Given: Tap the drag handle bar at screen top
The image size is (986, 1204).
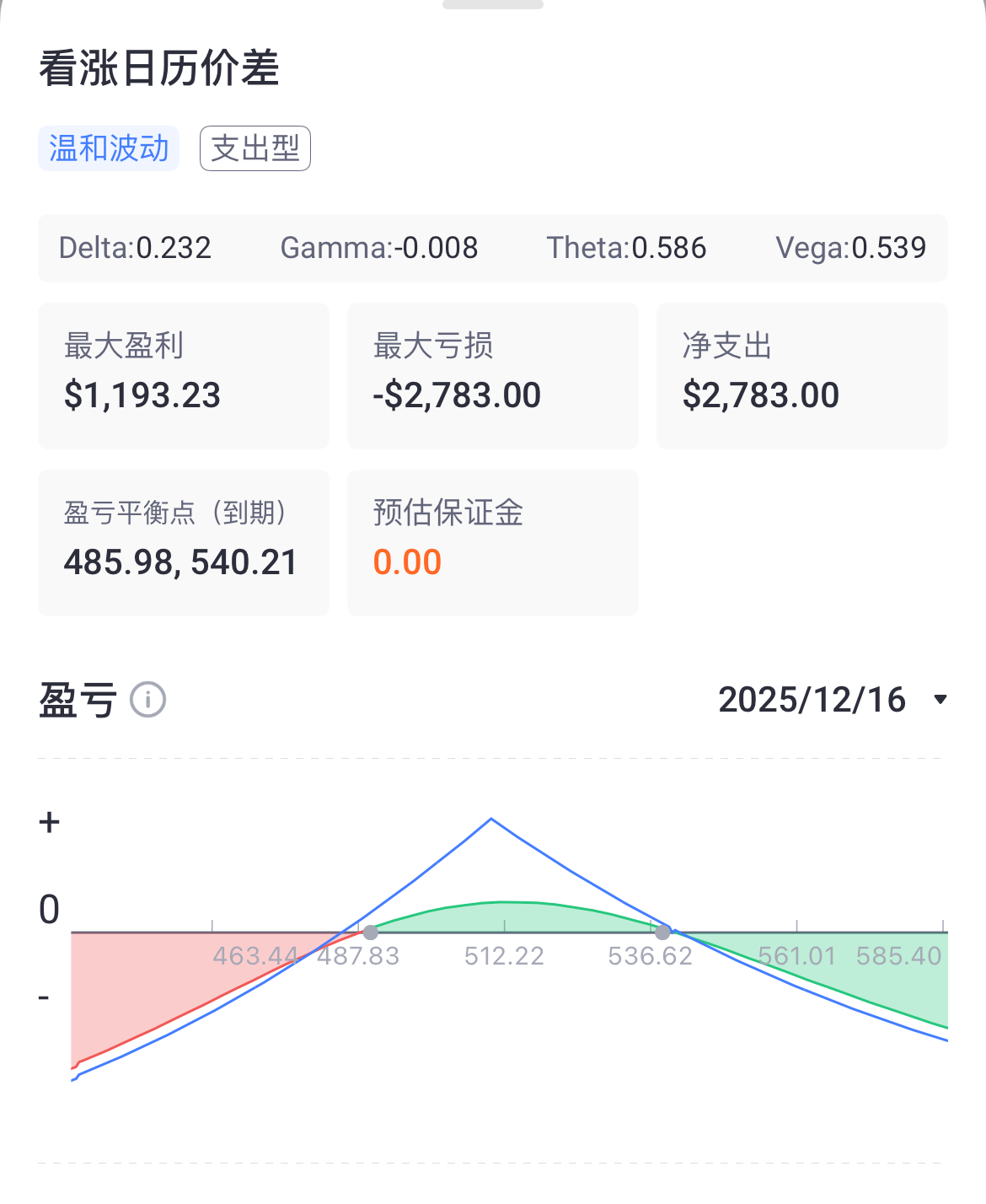Looking at the screenshot, I should [493, 5].
